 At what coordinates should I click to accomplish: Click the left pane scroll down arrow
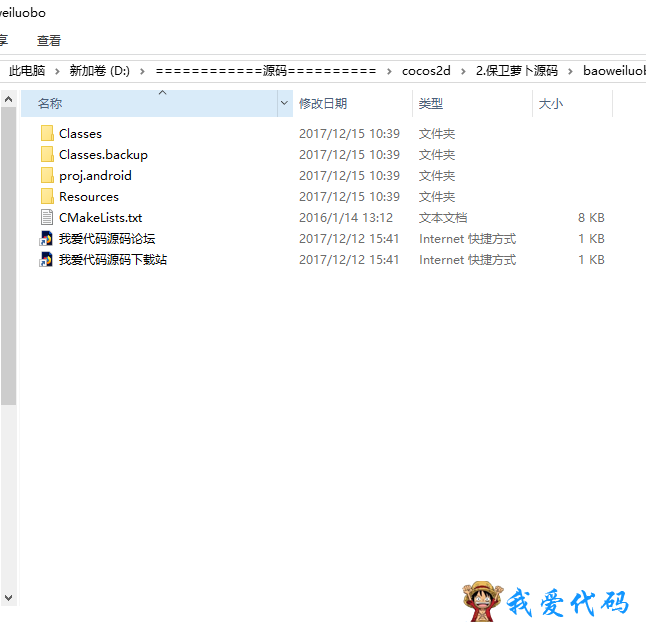tap(8, 597)
